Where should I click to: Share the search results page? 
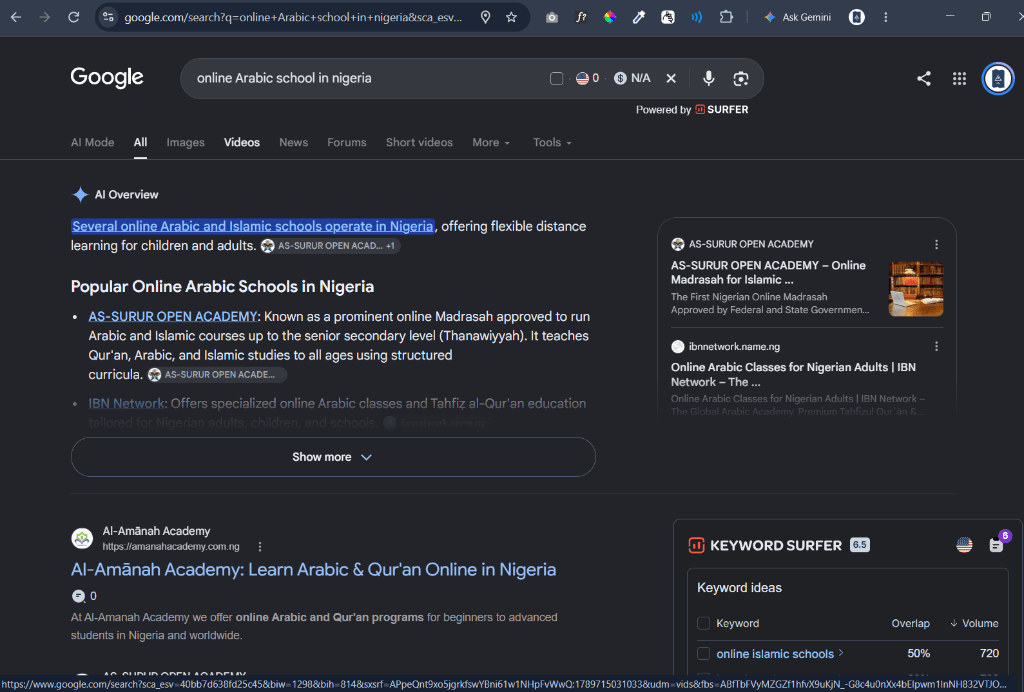(x=923, y=78)
